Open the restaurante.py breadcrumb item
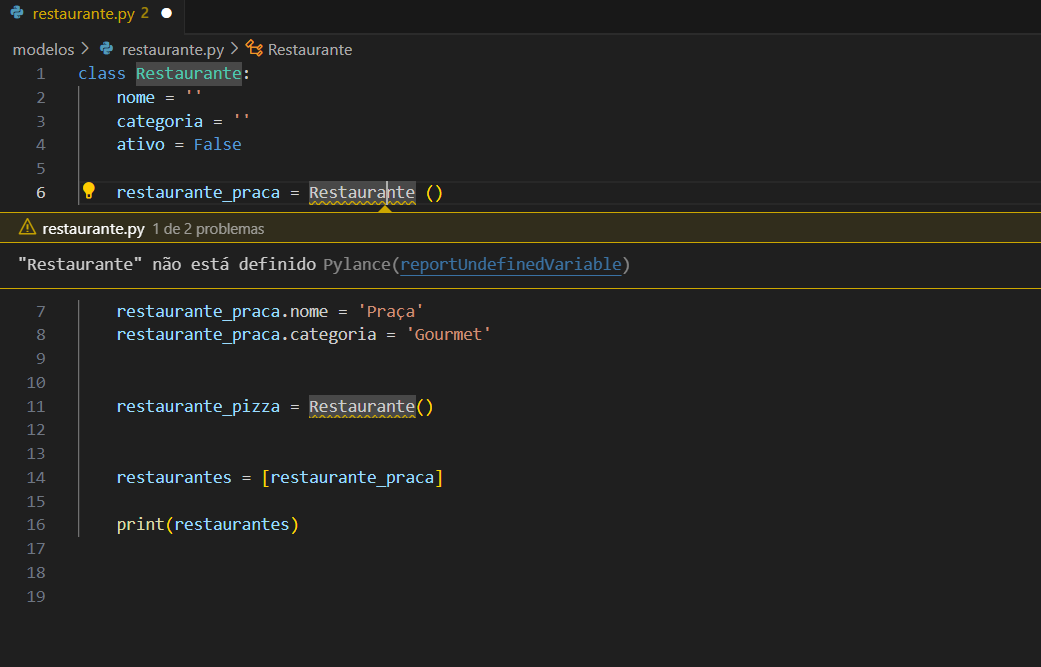 (x=173, y=50)
